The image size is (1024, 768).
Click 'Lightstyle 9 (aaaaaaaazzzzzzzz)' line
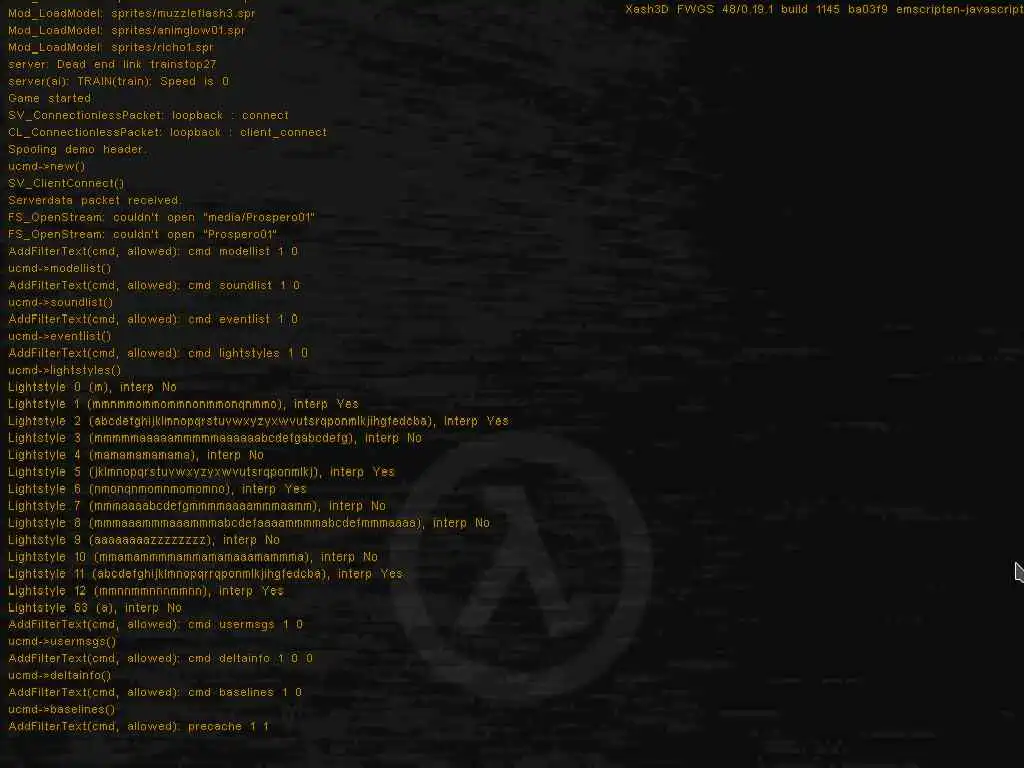tap(144, 539)
